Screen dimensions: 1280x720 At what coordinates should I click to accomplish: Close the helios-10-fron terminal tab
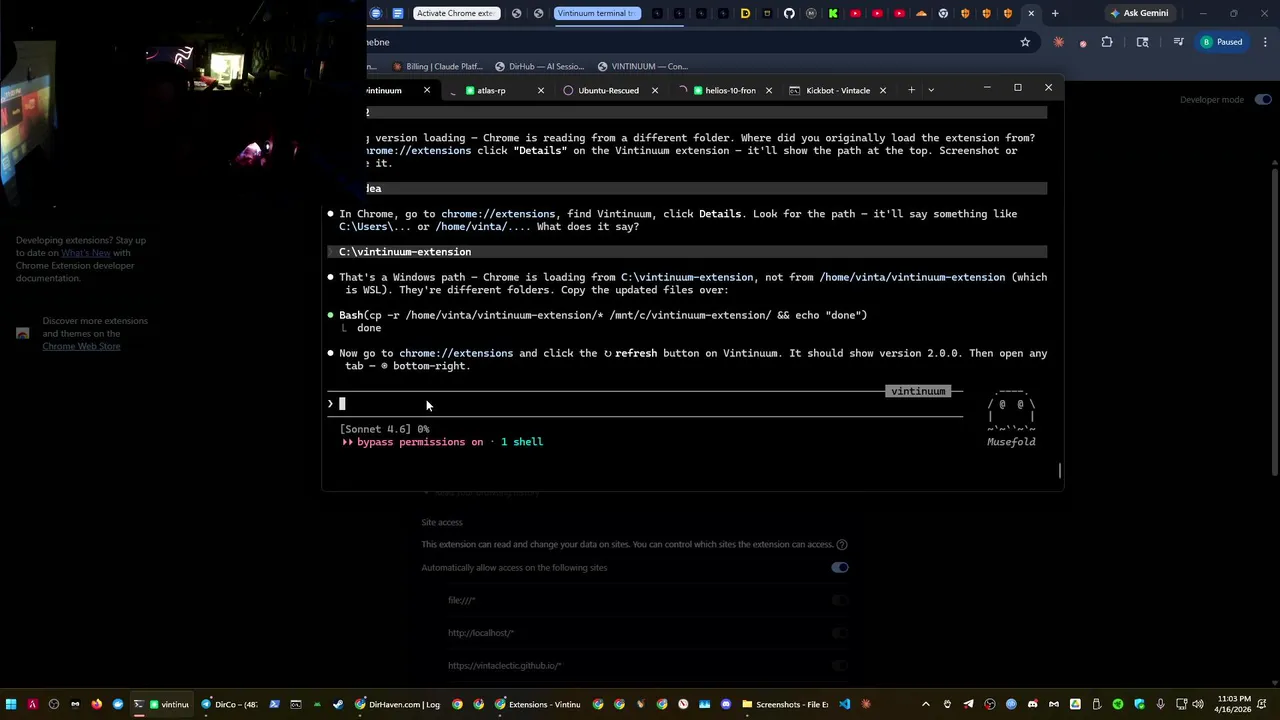point(769,90)
